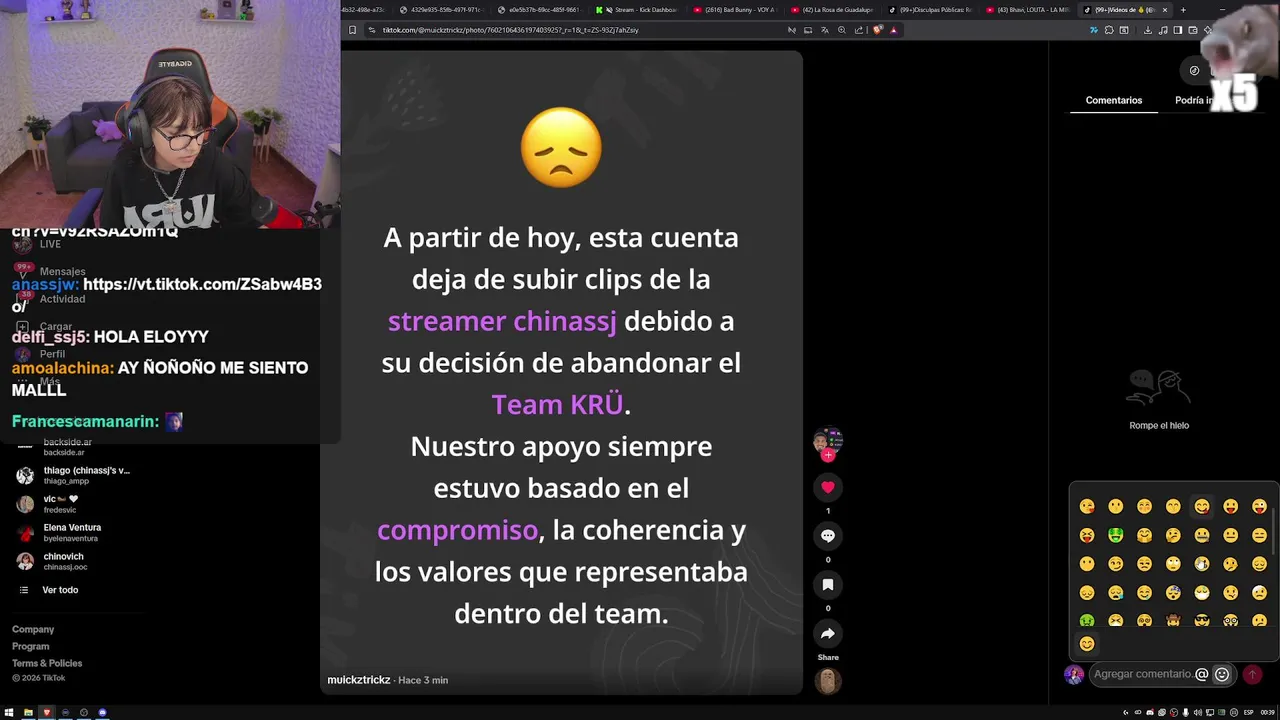
Task: Open the vt.tiktok.com link in chat overlay
Action: (202, 285)
